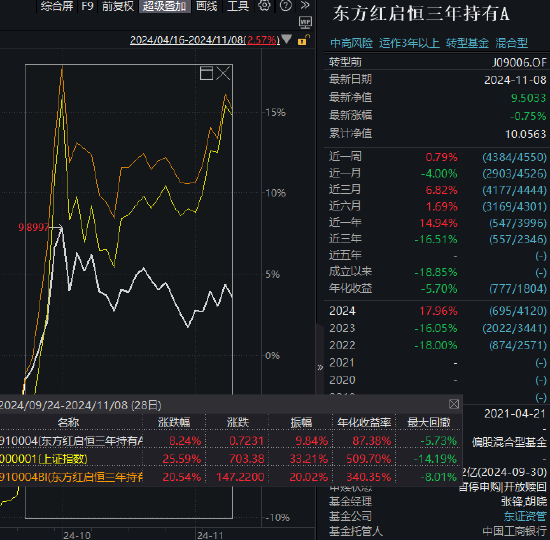Click the 名称 column header
The height and width of the screenshot is (540, 550).
coord(68,422)
